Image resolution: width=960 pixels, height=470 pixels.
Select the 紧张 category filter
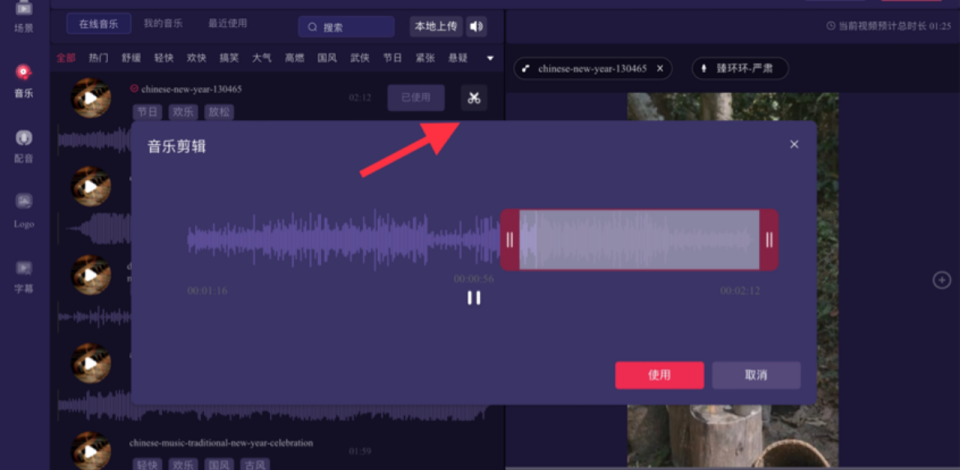[425, 58]
